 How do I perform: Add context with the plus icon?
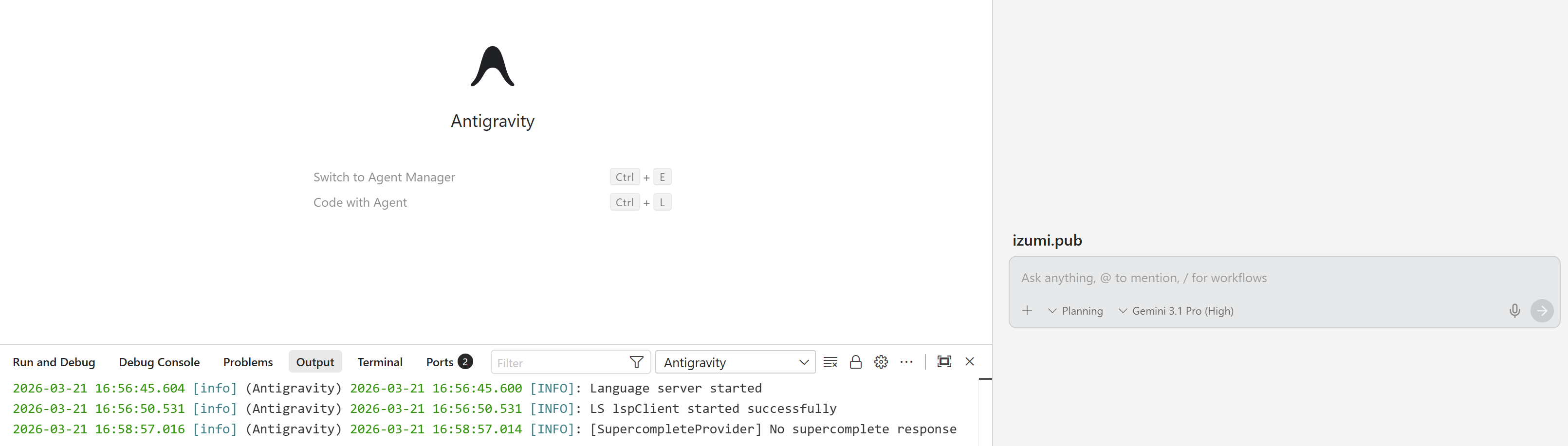(1027, 311)
